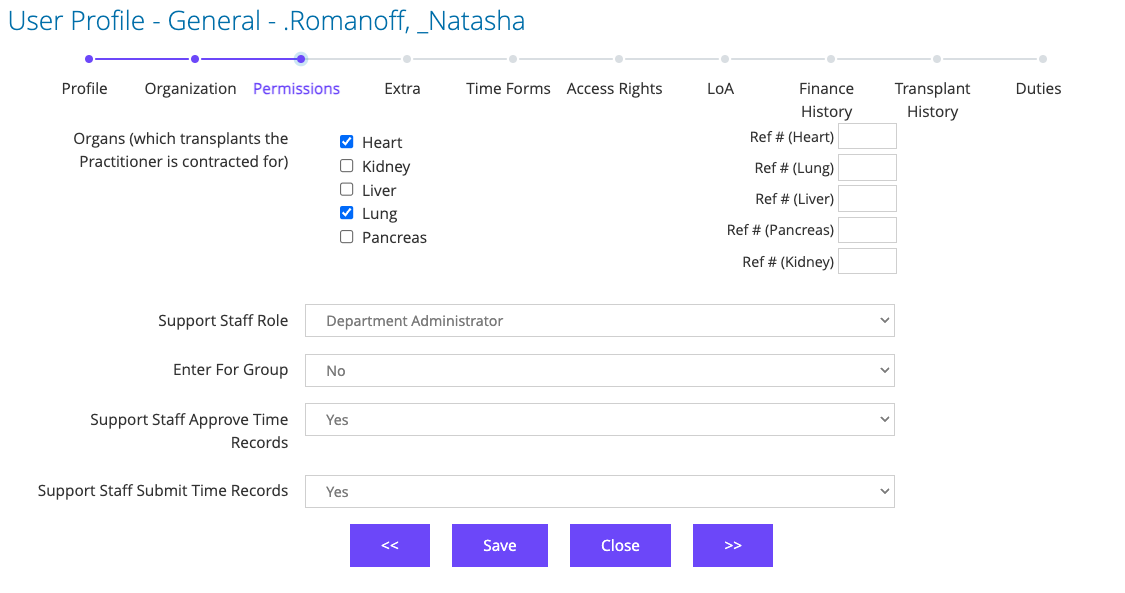Open the Transplant History step
The image size is (1125, 593).
(x=932, y=100)
